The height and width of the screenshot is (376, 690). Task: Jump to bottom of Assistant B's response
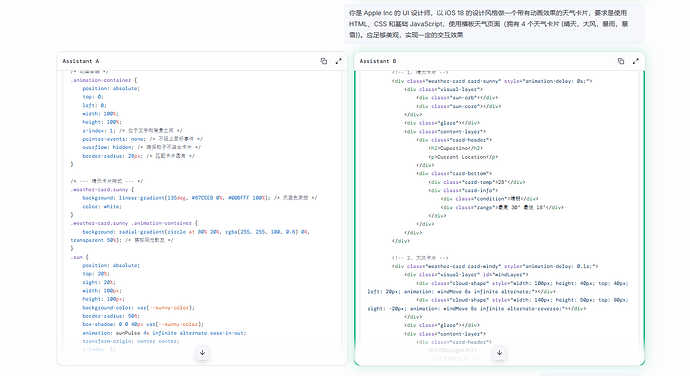(499, 352)
